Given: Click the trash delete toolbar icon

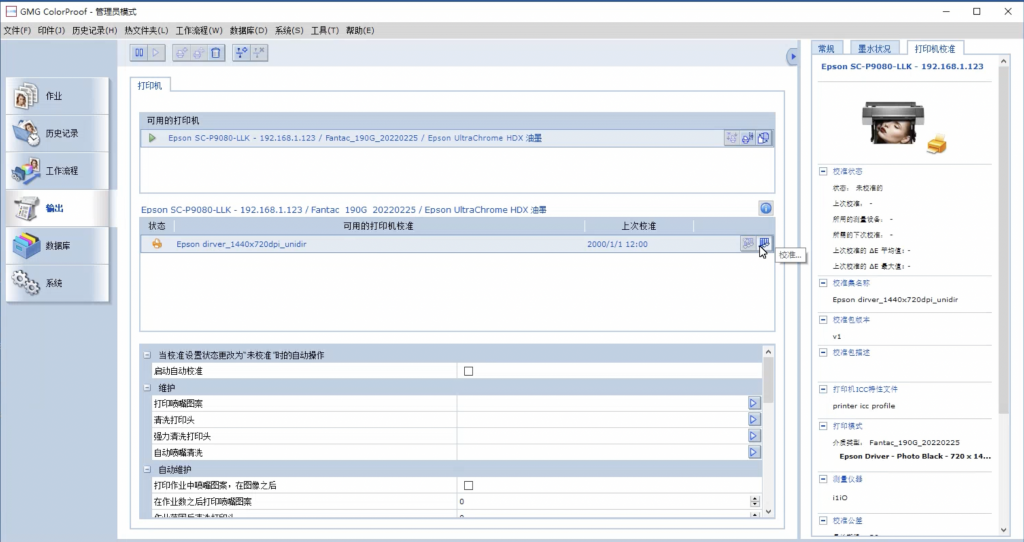Looking at the screenshot, I should pyautogui.click(x=216, y=53).
